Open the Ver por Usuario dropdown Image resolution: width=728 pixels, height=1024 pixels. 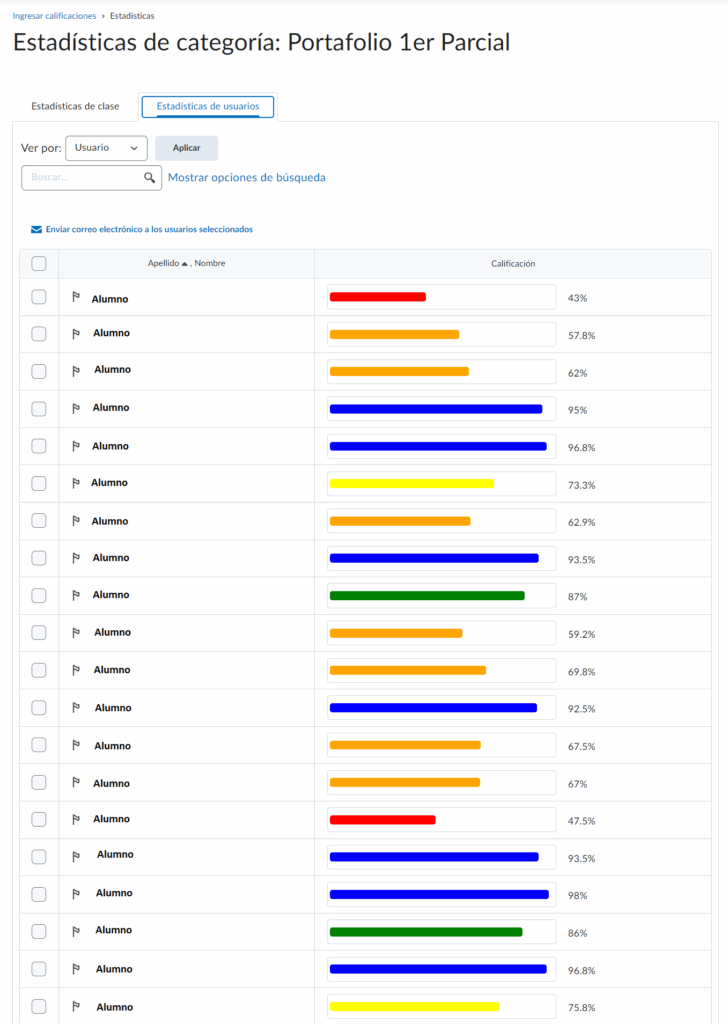pos(106,148)
